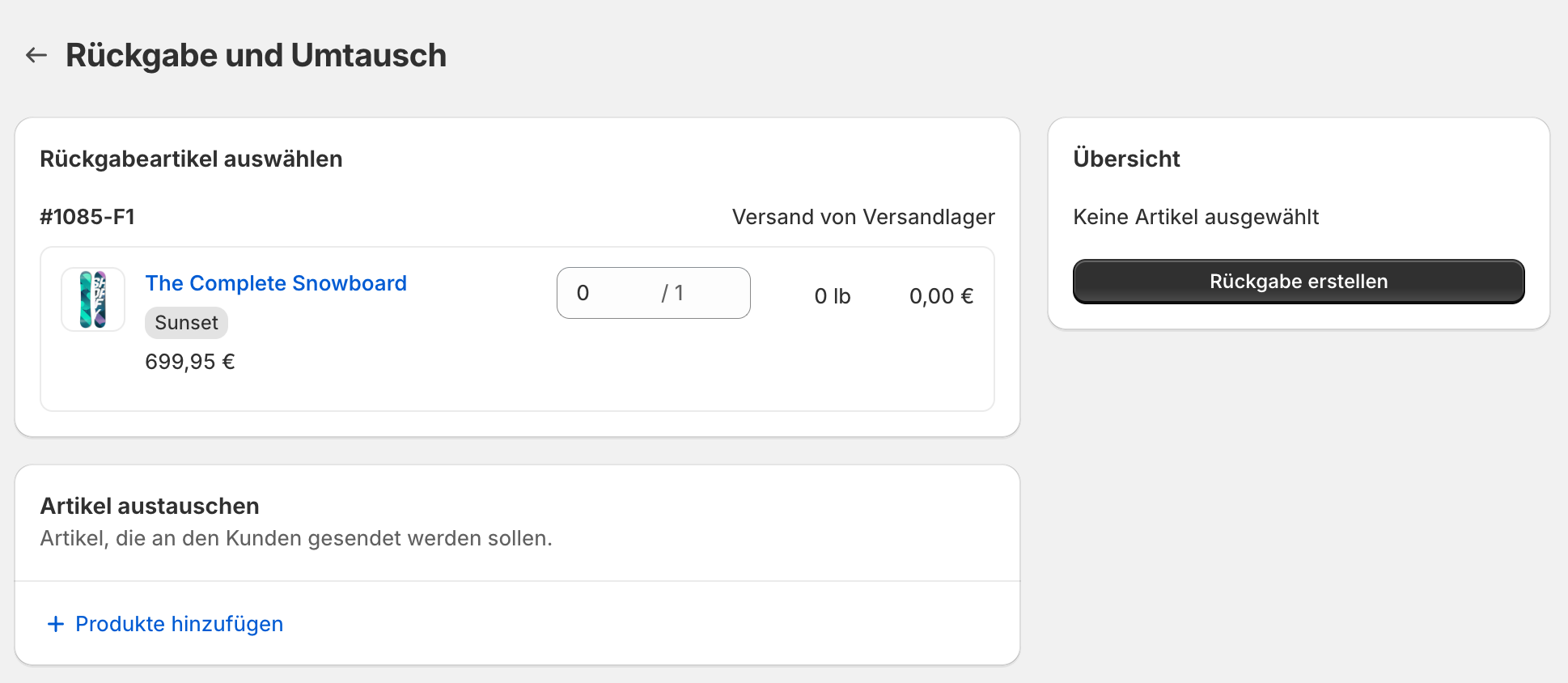
Task: Click the Keine Artikel ausgewählt text
Action: coord(1196,217)
